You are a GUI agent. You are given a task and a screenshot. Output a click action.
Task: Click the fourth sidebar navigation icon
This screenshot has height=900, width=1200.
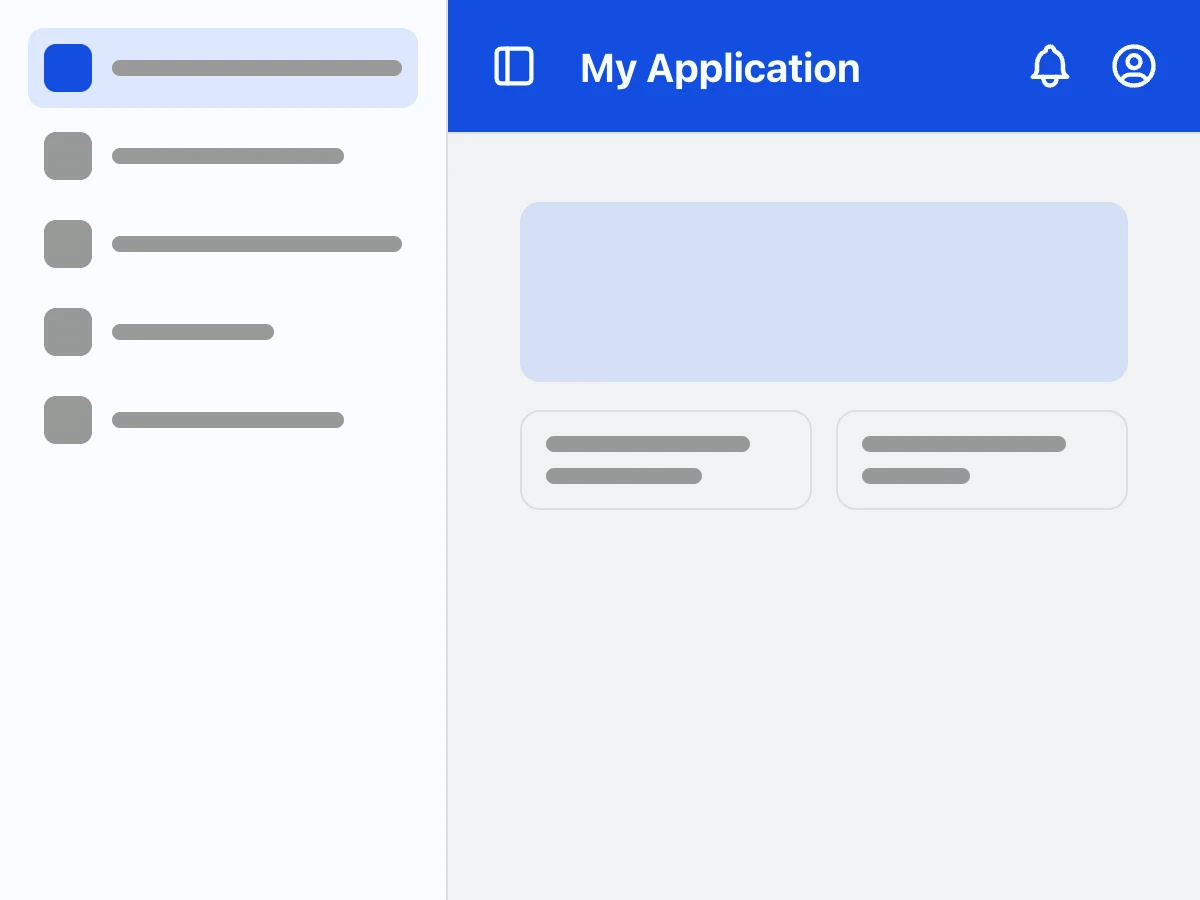point(68,331)
